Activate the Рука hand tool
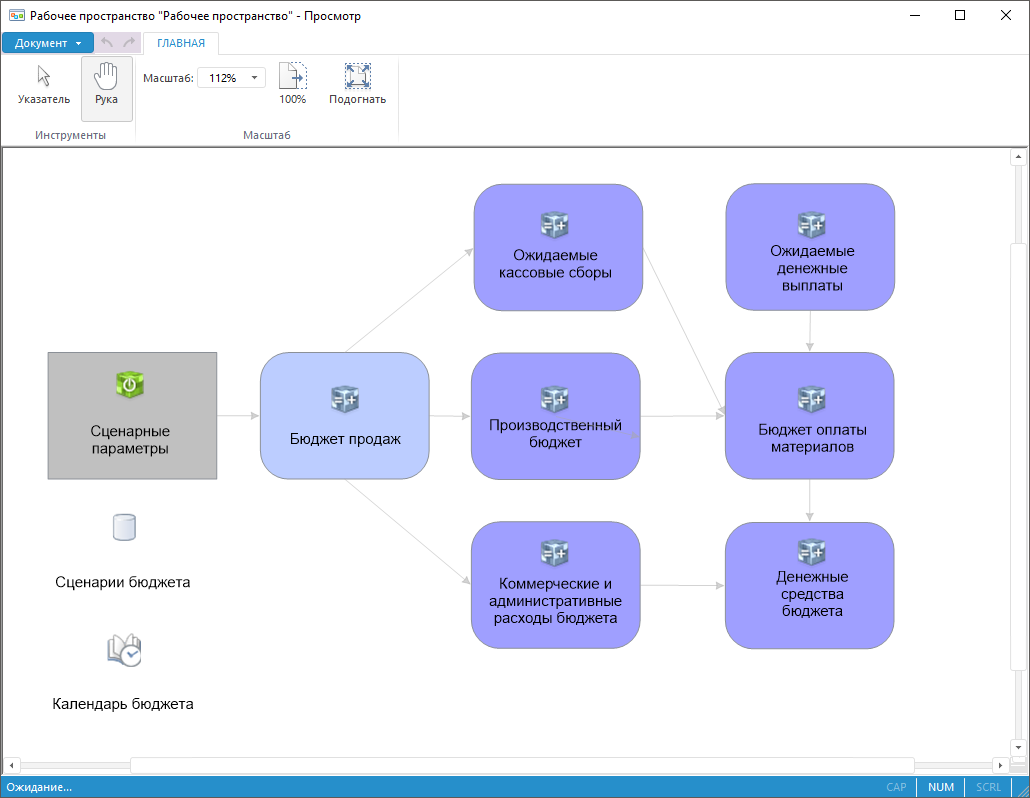The width and height of the screenshot is (1030, 798). point(106,88)
